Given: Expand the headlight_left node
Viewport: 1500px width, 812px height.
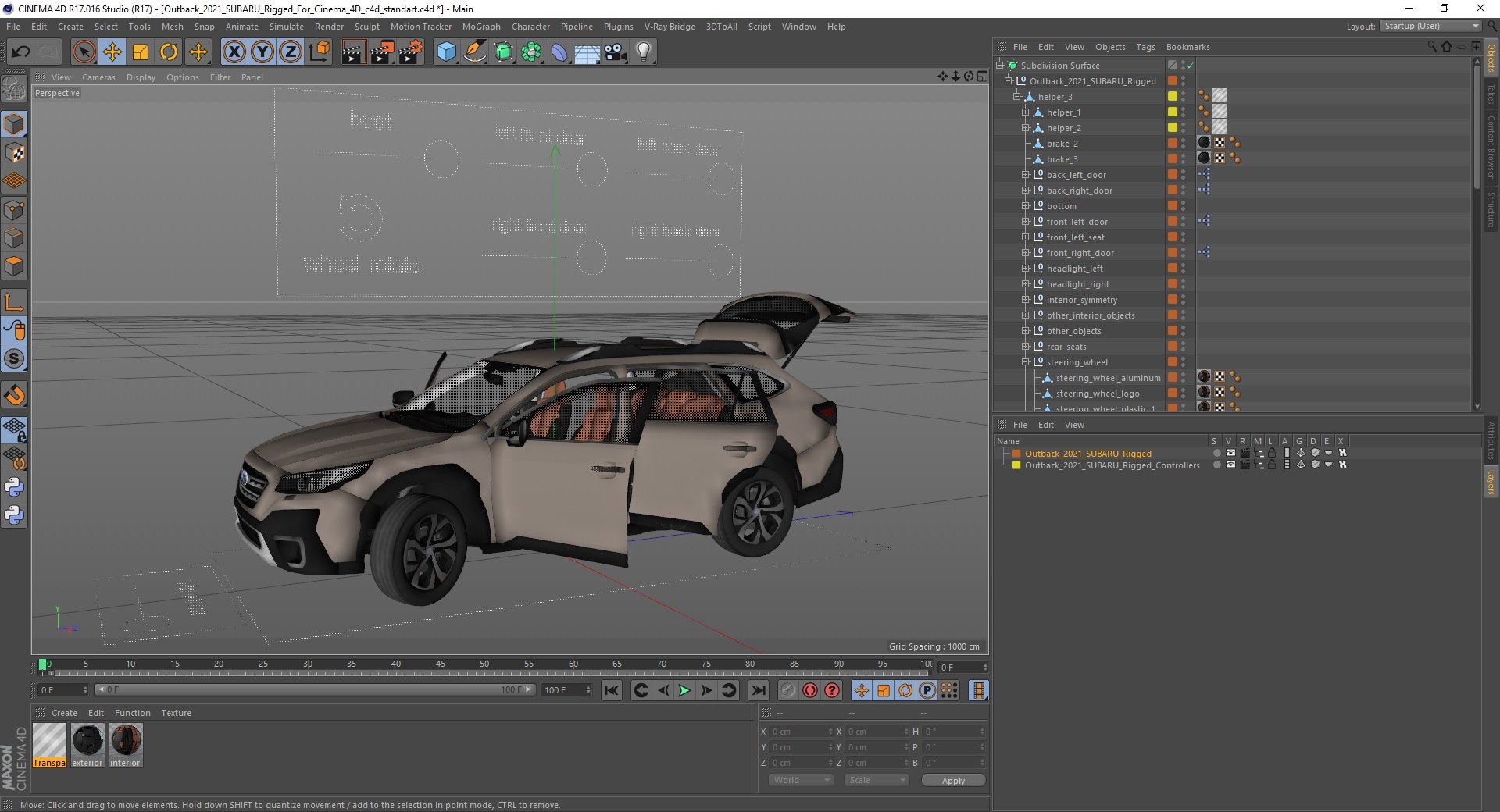Looking at the screenshot, I should [1026, 269].
